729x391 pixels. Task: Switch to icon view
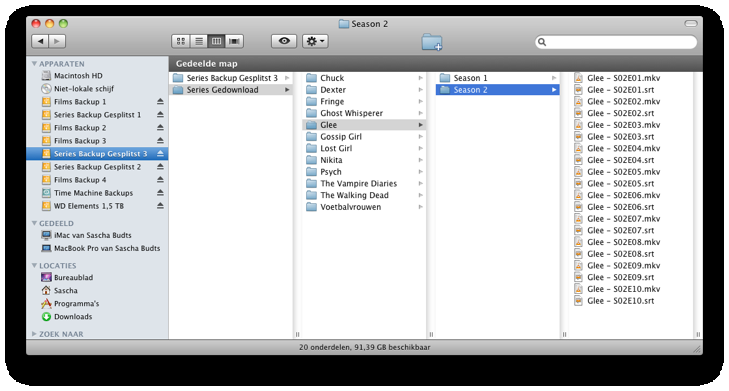(180, 41)
